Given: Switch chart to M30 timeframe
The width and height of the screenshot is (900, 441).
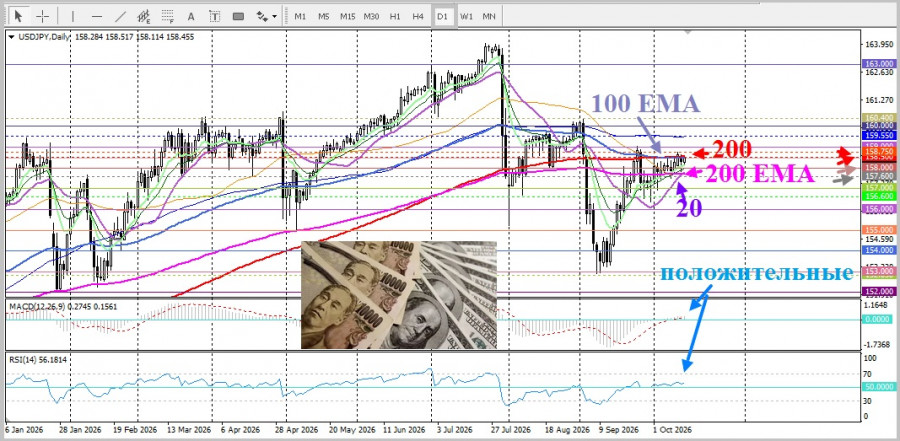Looking at the screenshot, I should coord(371,16).
